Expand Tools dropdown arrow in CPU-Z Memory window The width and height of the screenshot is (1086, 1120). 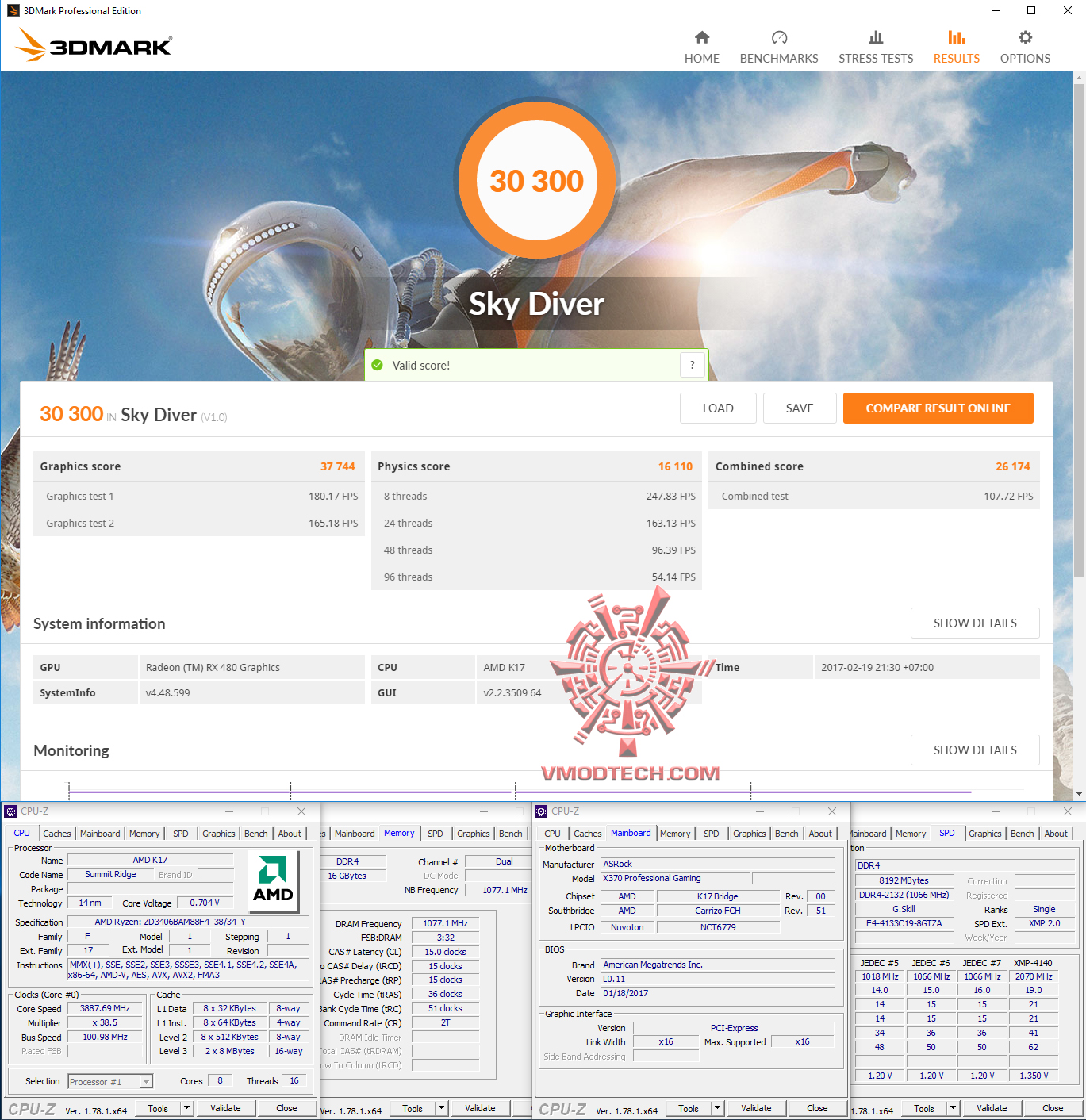tap(442, 1108)
